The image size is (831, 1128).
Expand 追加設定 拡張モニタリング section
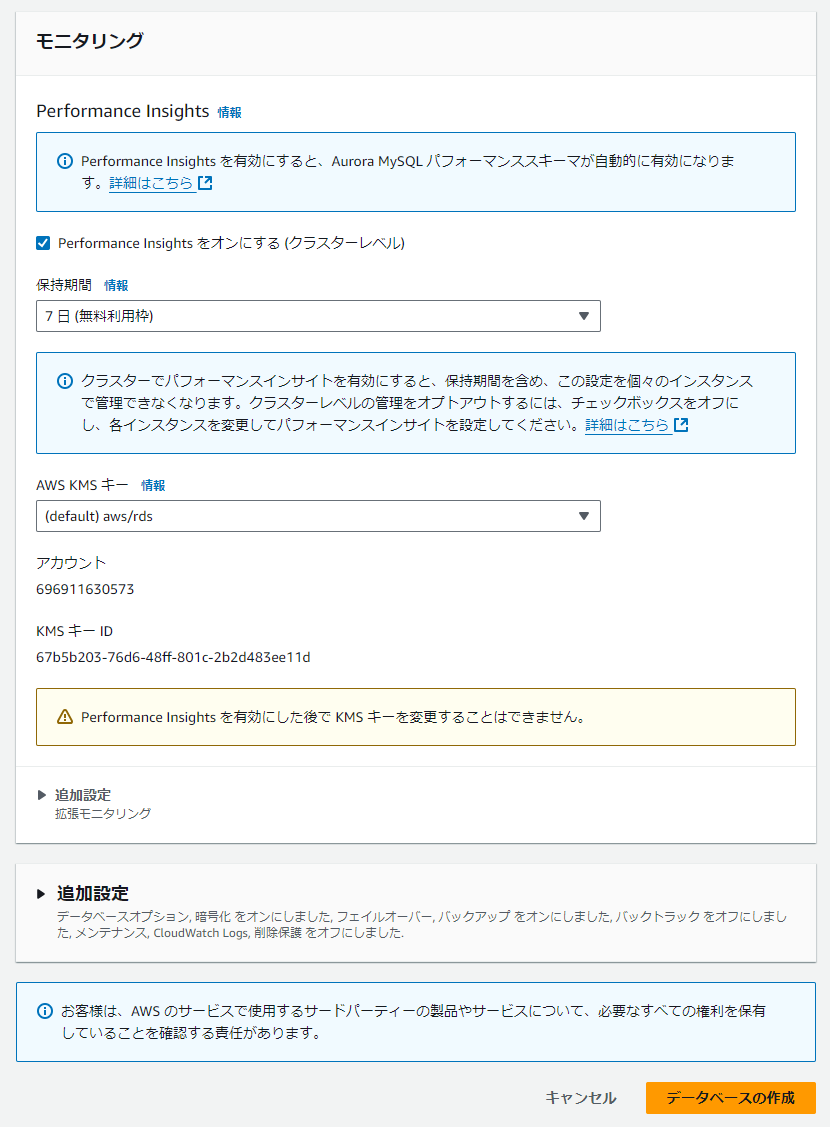click(x=42, y=795)
